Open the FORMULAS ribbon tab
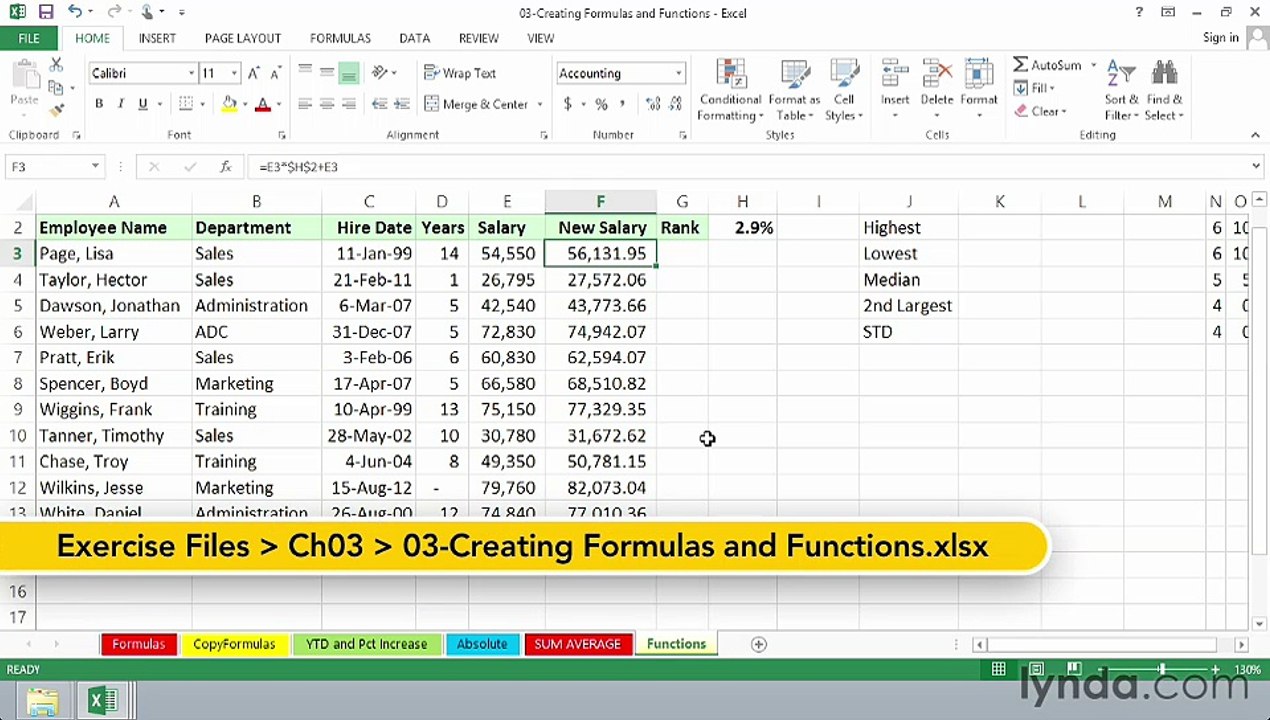The width and height of the screenshot is (1270, 720). point(340,38)
